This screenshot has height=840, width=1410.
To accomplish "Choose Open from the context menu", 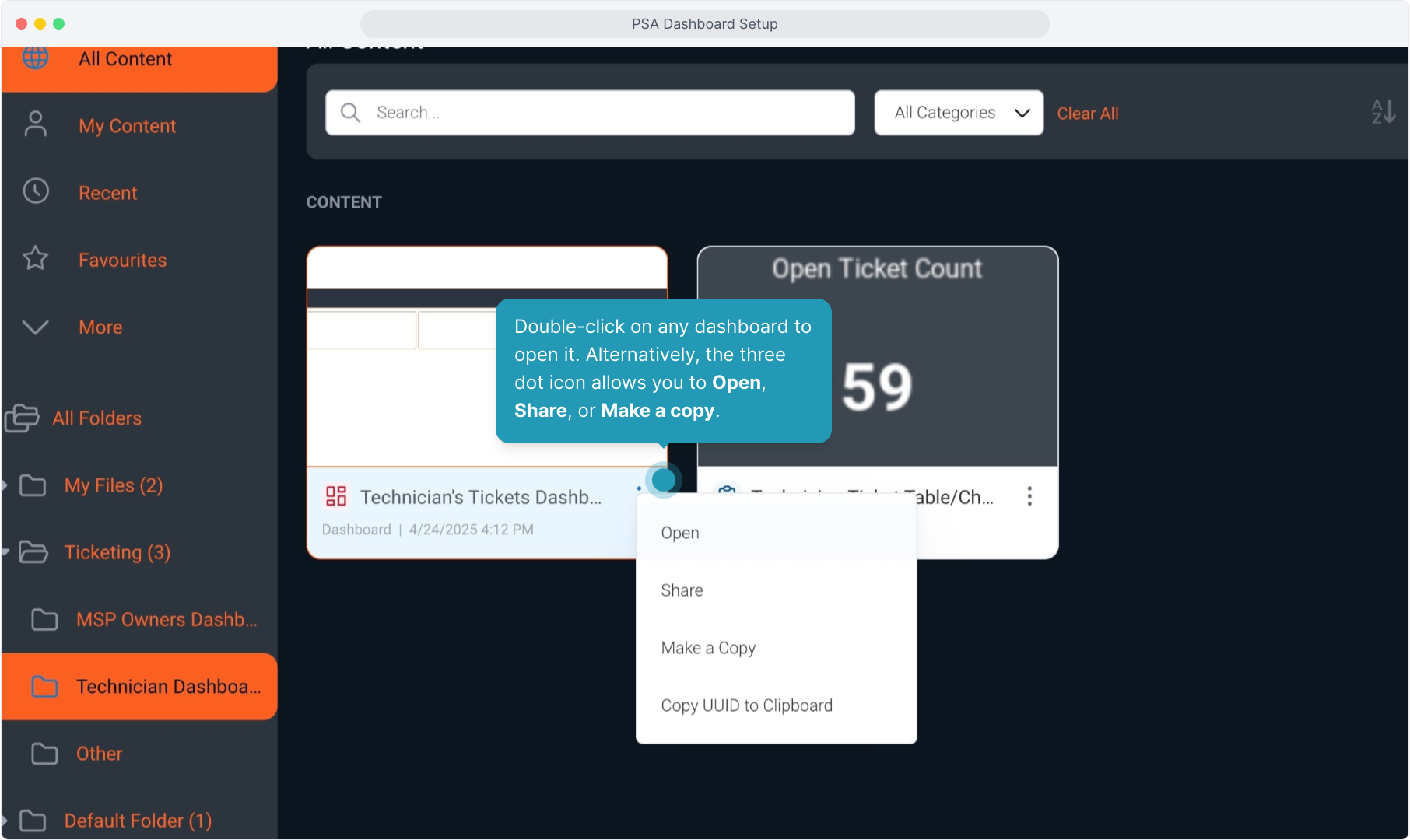I will click(x=777, y=533).
